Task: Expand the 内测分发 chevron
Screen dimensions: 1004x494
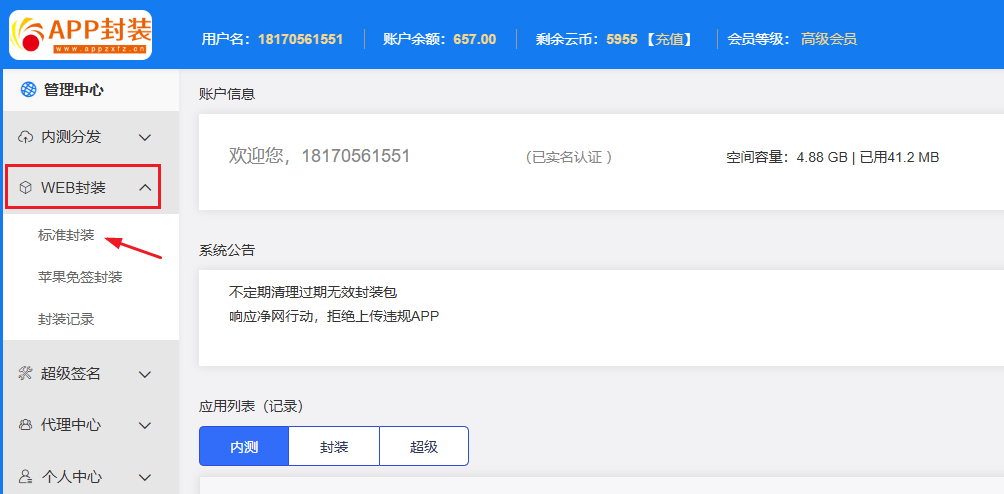Action: coord(145,137)
